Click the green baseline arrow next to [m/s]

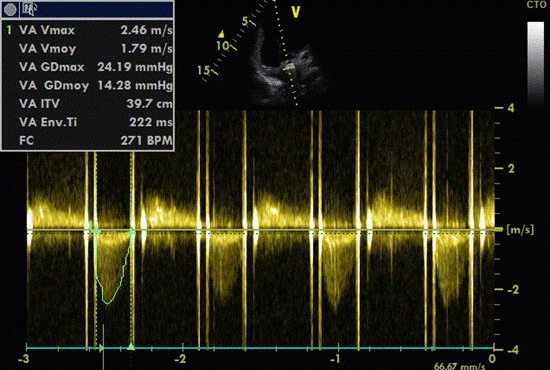[x=499, y=229]
